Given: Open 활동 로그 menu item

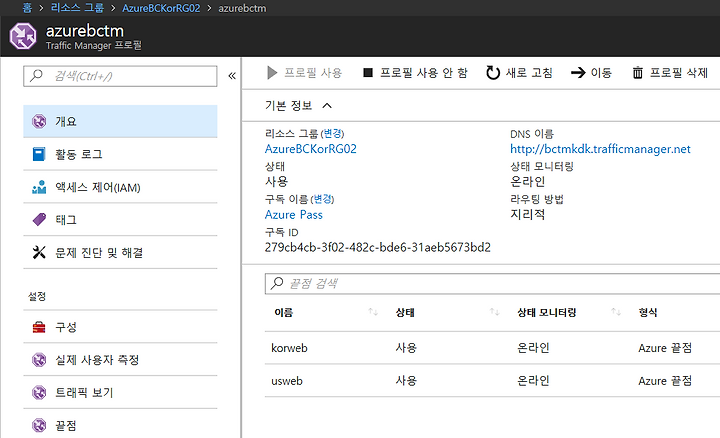Looking at the screenshot, I should click(120, 154).
